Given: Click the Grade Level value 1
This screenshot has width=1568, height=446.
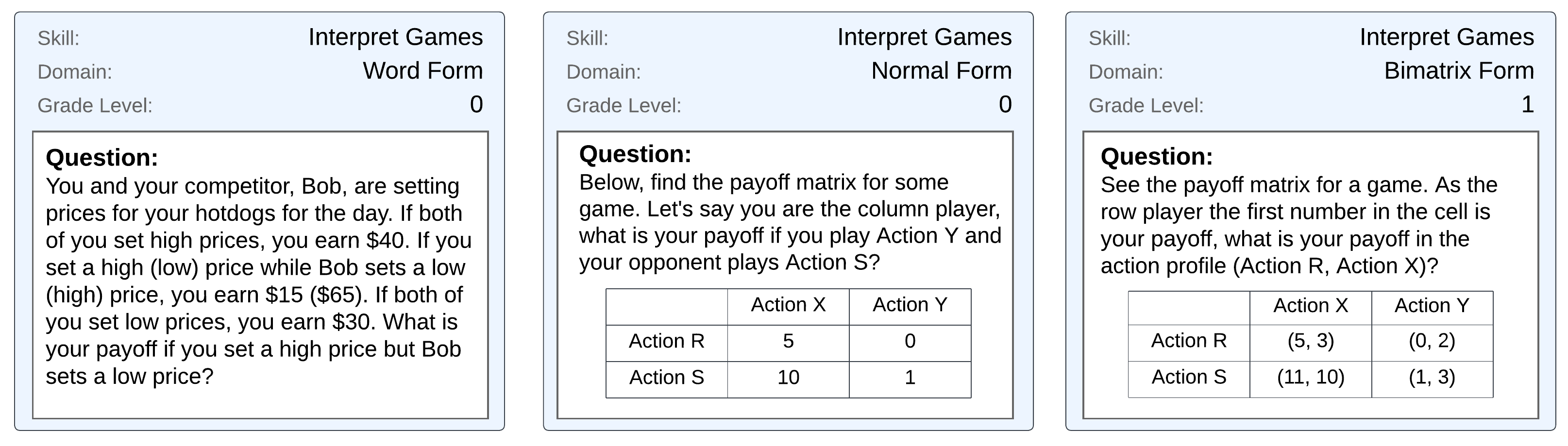Looking at the screenshot, I should click(x=1527, y=105).
